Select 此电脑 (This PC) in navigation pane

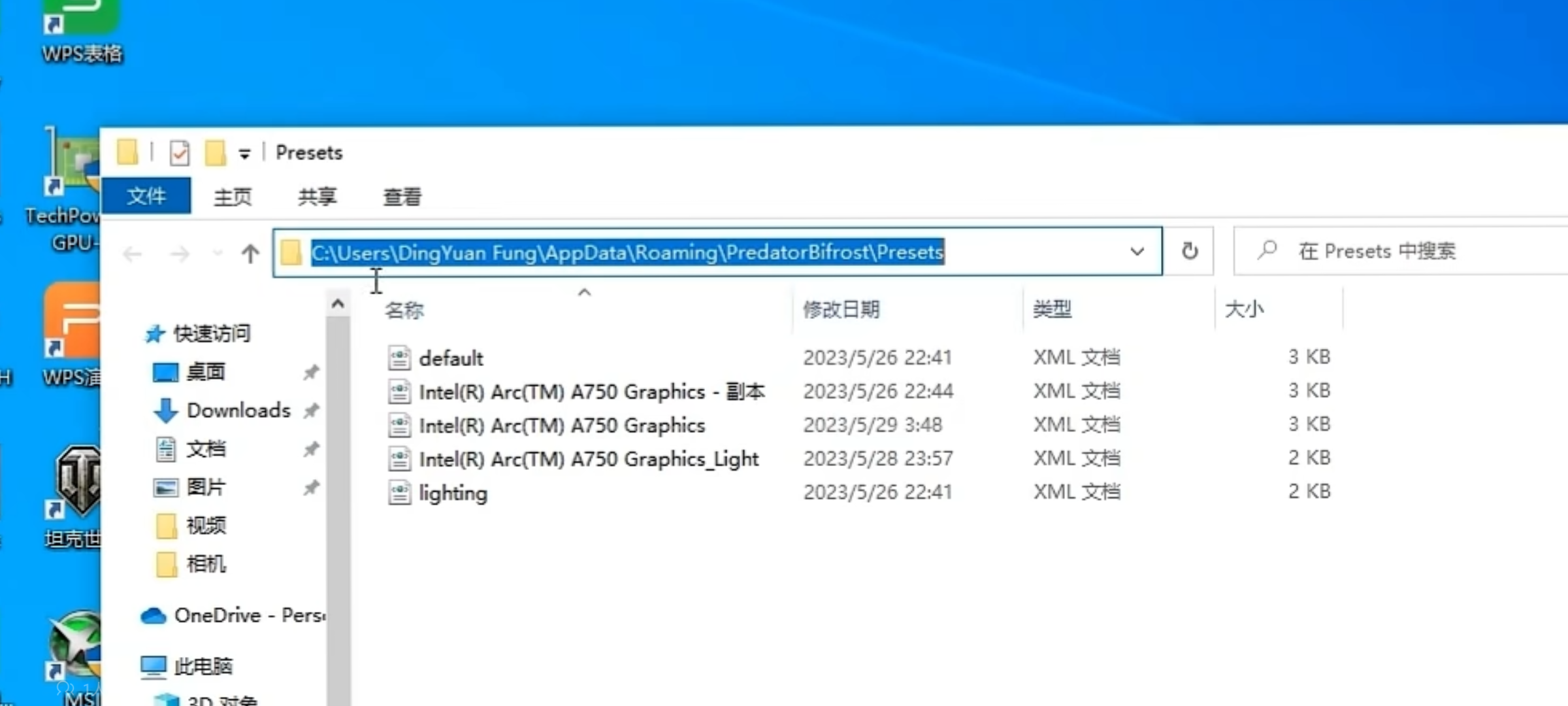click(203, 666)
